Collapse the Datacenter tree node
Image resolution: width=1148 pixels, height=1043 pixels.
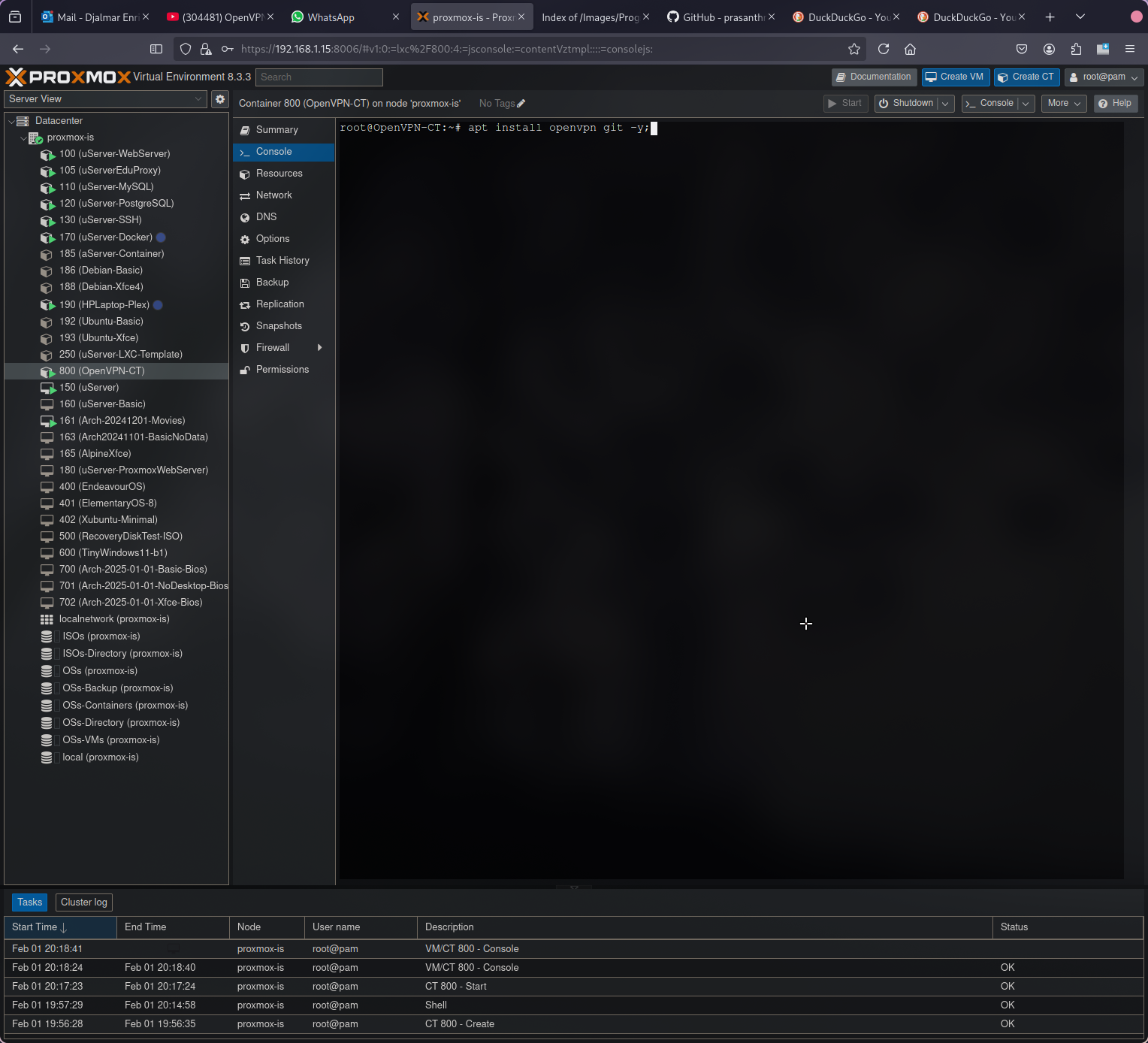click(x=12, y=121)
